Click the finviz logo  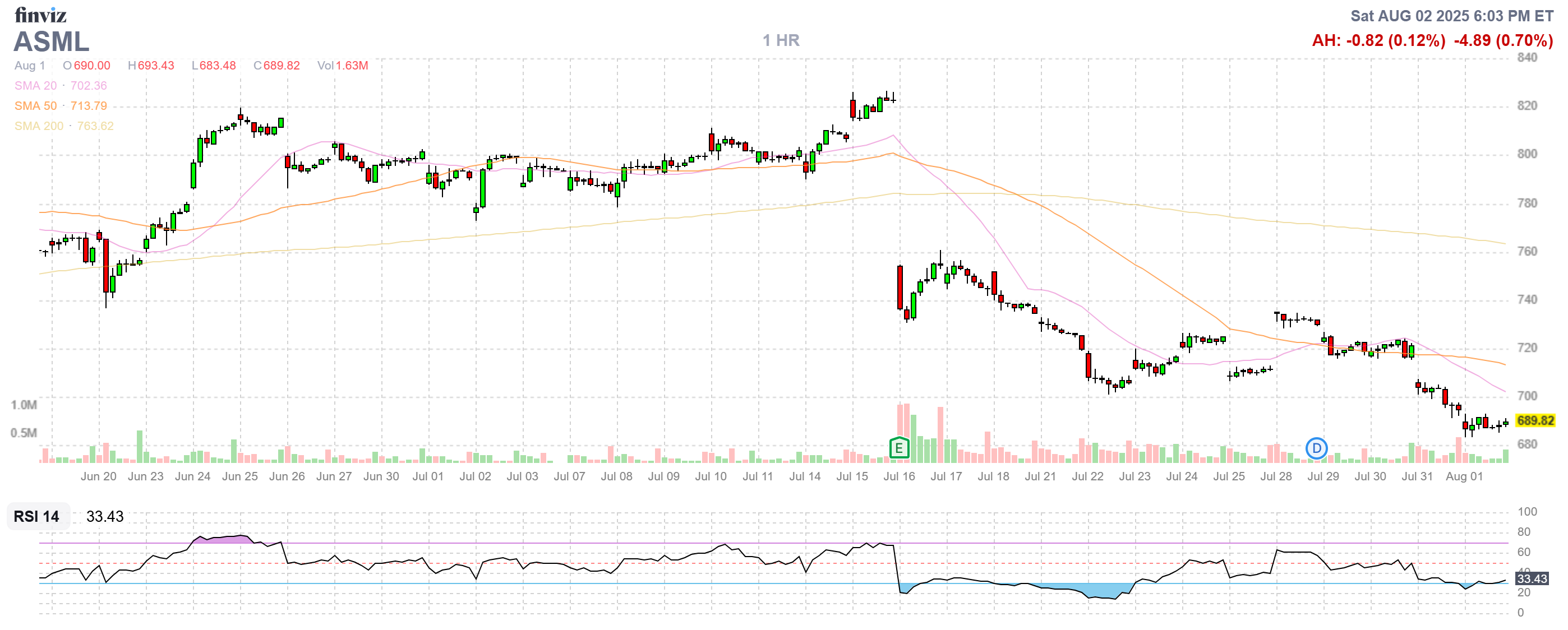(x=40, y=15)
